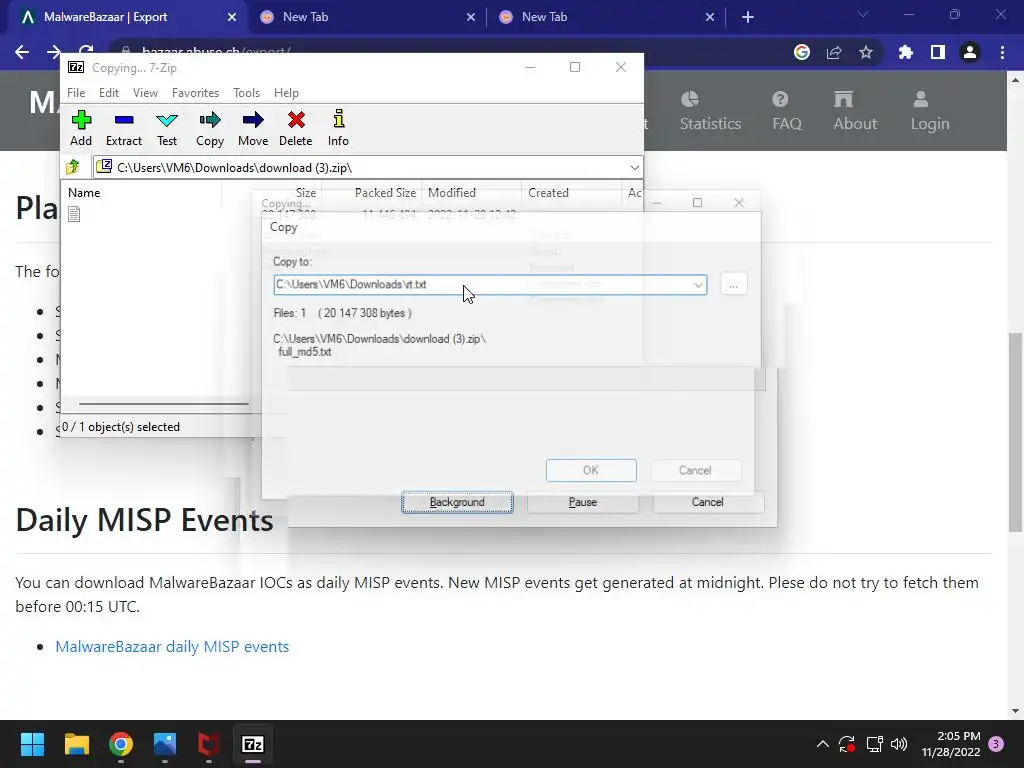The width and height of the screenshot is (1024, 768).
Task: Click the Extract toolbar icon in 7-Zip
Action: [123, 128]
